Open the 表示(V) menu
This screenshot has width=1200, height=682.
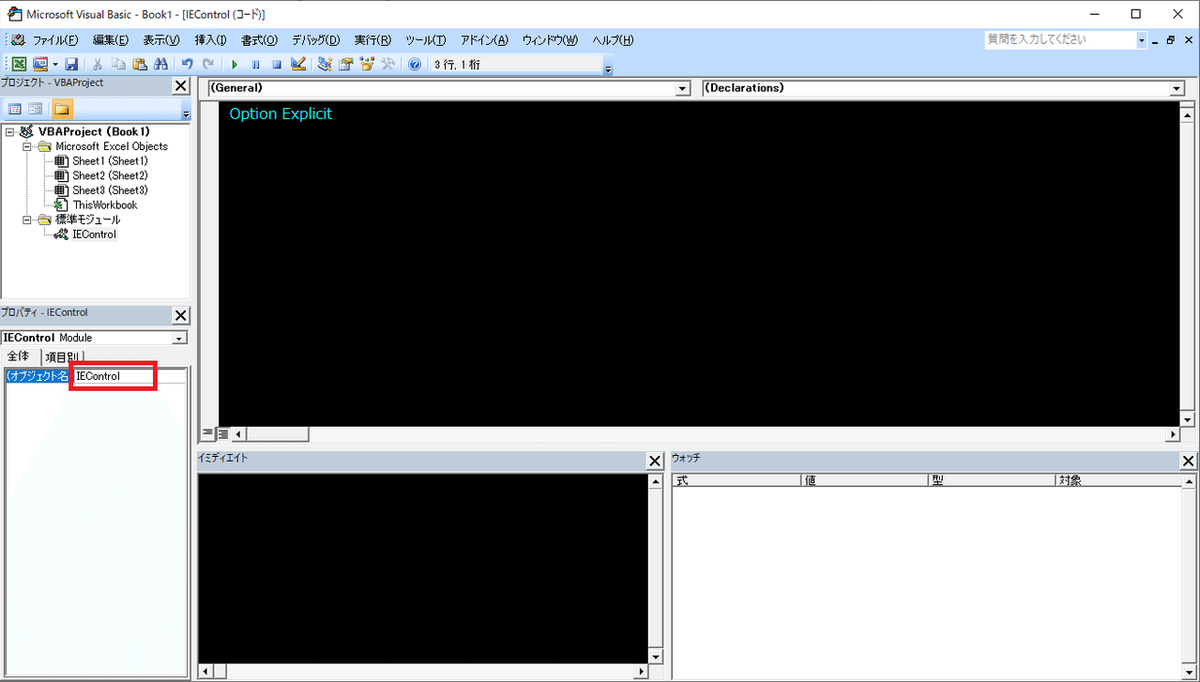pyautogui.click(x=161, y=40)
